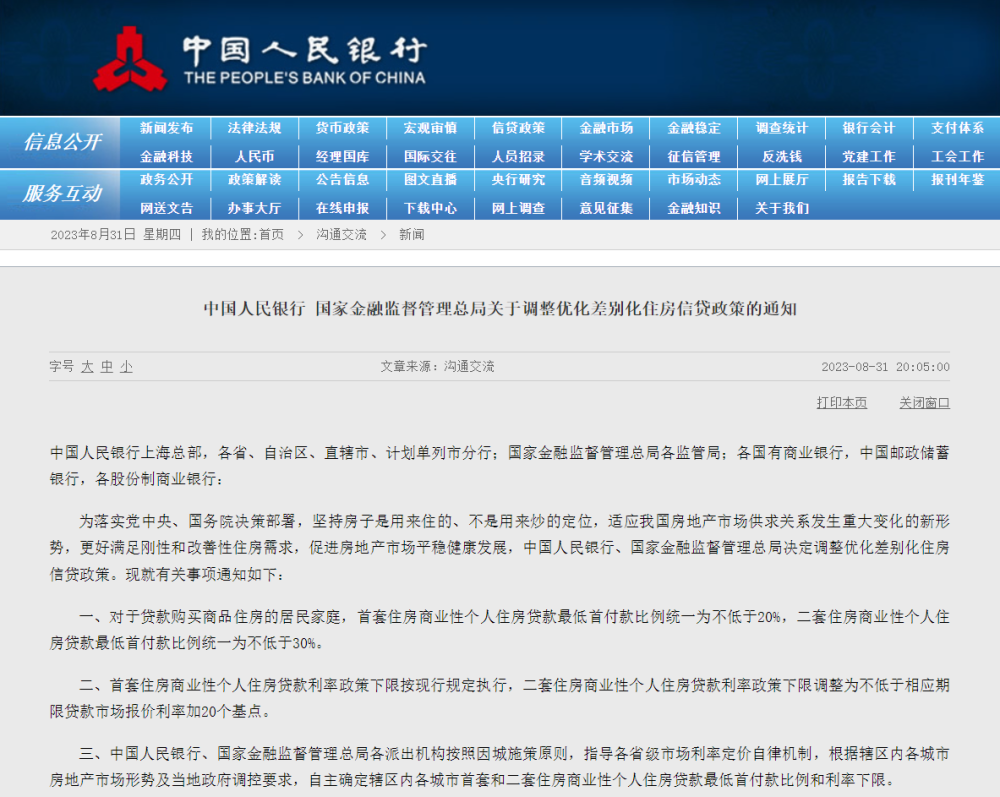Click the 沟通交流 breadcrumb link
The height and width of the screenshot is (797, 1000).
pos(342,234)
